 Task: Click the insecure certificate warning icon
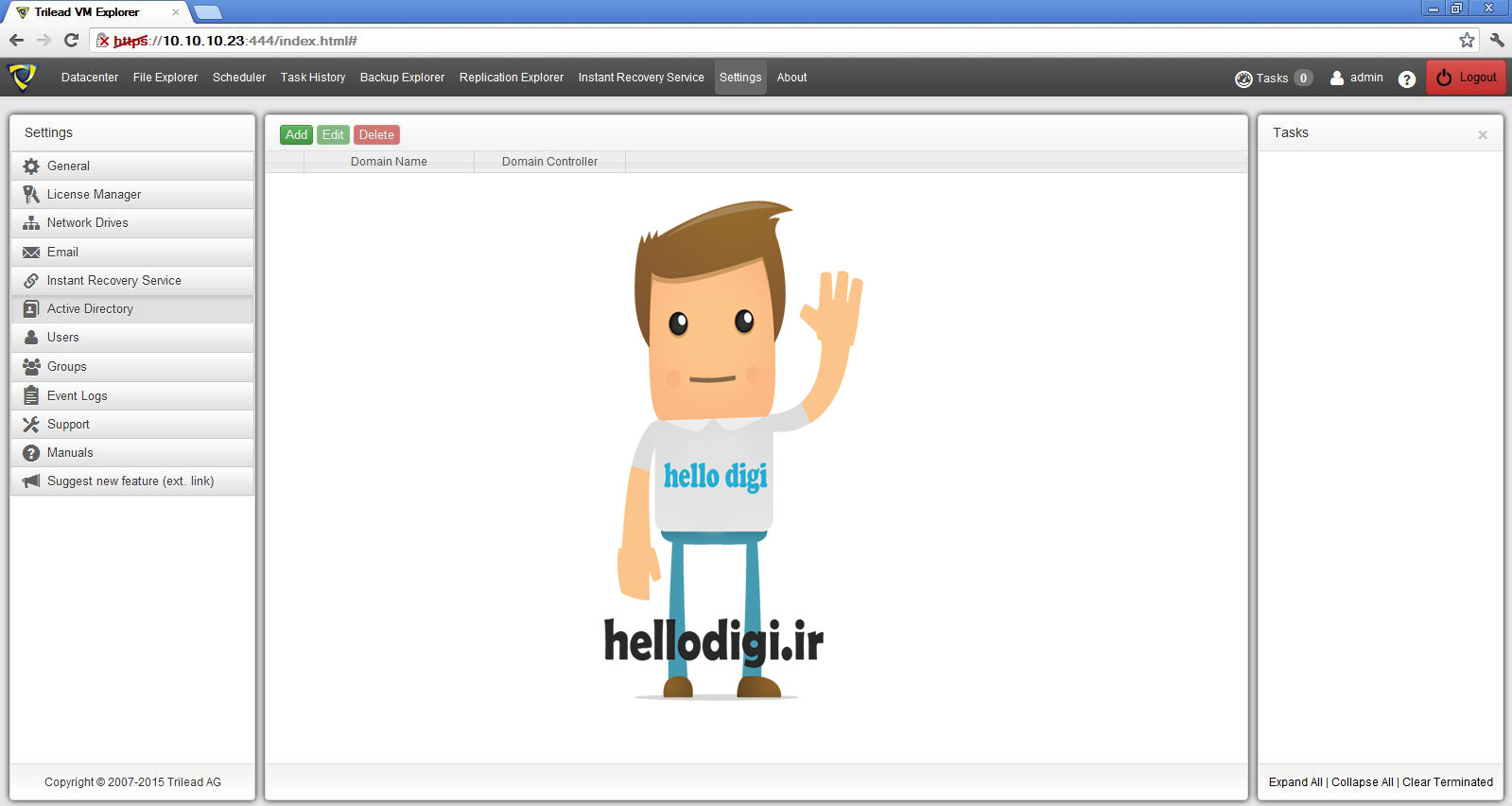click(103, 41)
